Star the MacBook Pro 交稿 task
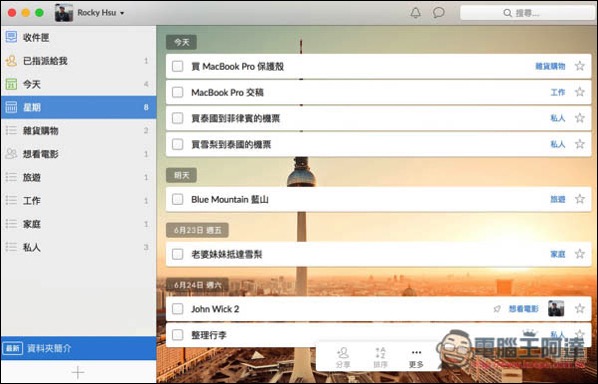Image resolution: width=598 pixels, height=384 pixels. pos(580,92)
